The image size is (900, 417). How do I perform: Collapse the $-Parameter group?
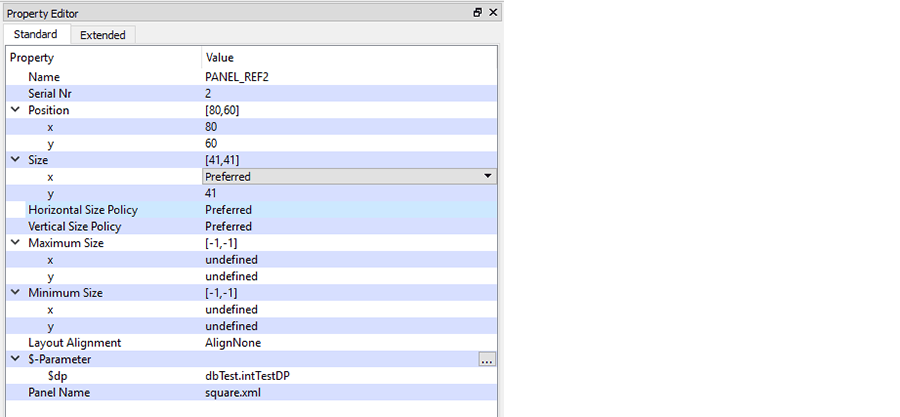click(x=15, y=359)
